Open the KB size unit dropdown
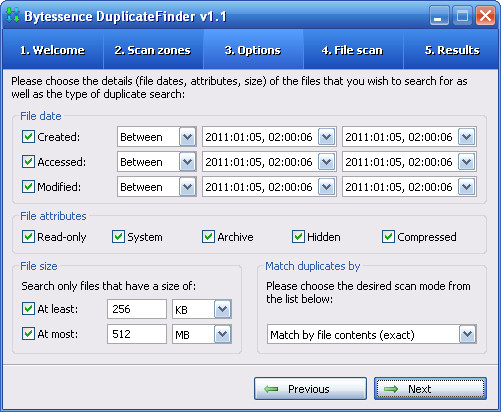This screenshot has height=412, width=501. 222,309
